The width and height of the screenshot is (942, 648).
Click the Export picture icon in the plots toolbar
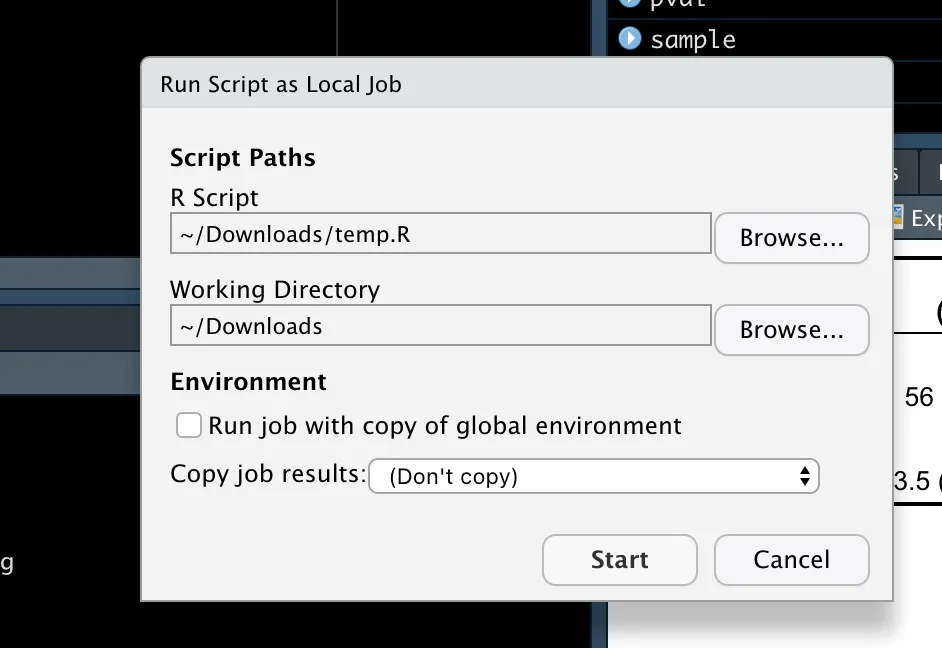[x=898, y=217]
